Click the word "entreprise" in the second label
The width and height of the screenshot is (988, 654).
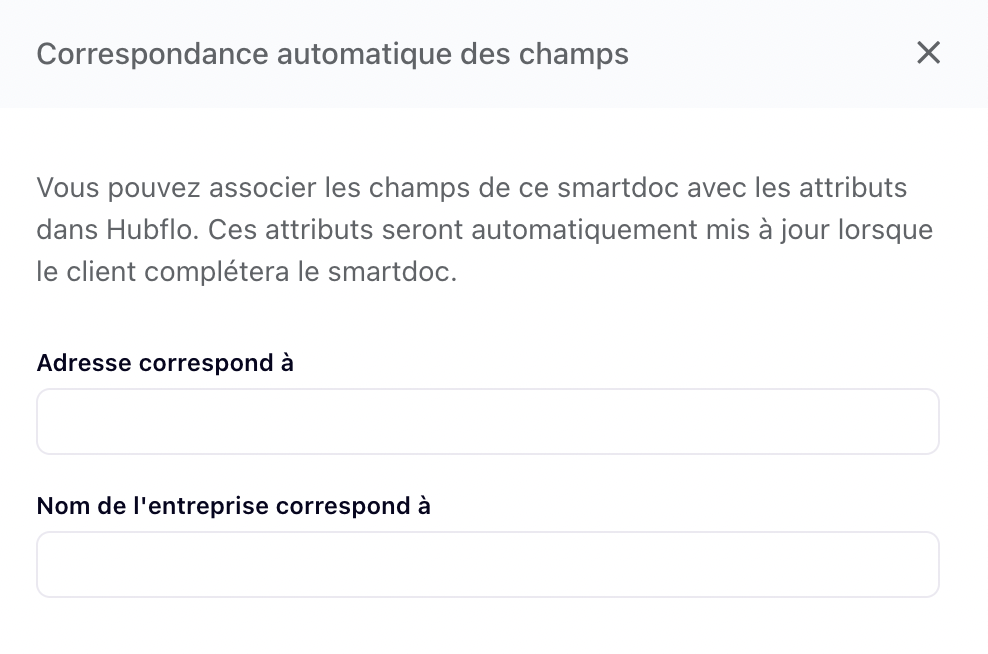pyautogui.click(x=208, y=507)
